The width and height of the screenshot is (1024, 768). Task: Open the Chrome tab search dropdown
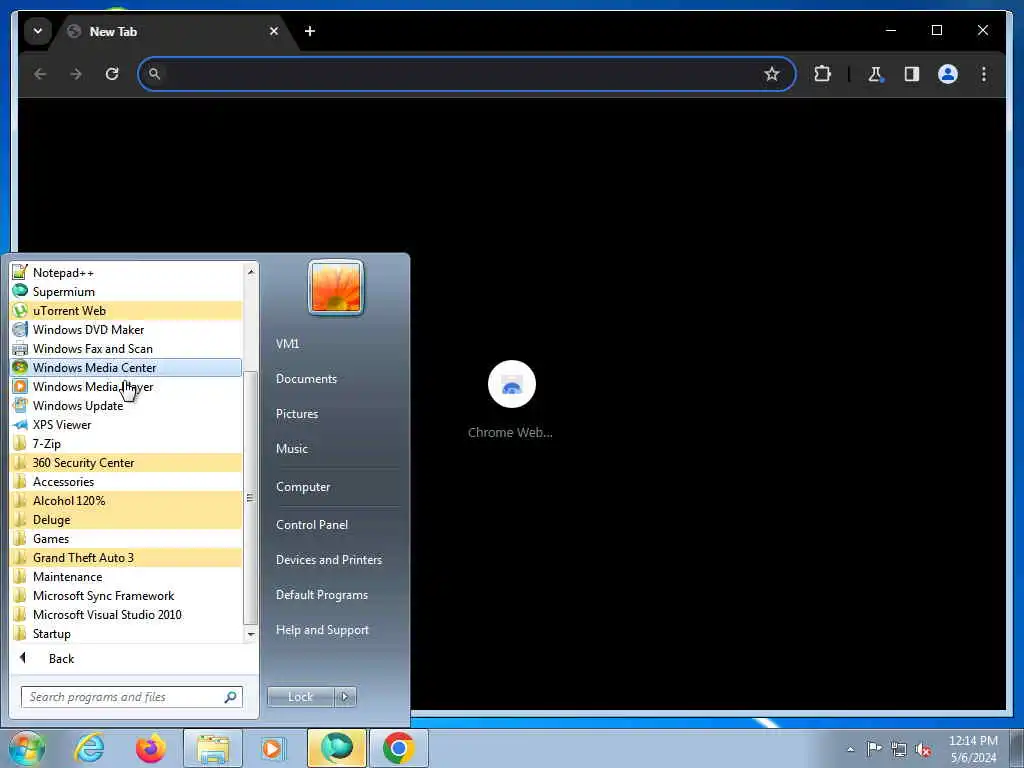(38, 31)
